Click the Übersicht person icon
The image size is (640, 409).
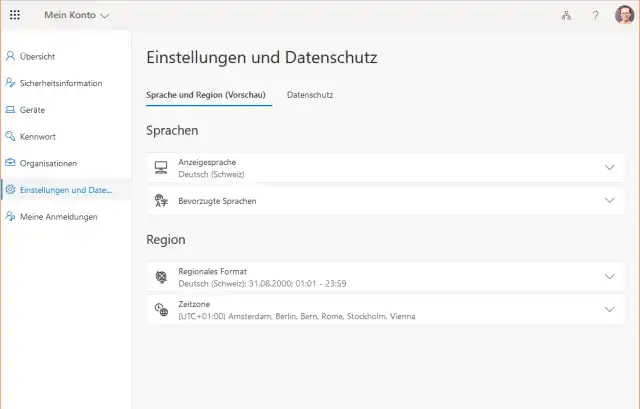click(10, 56)
